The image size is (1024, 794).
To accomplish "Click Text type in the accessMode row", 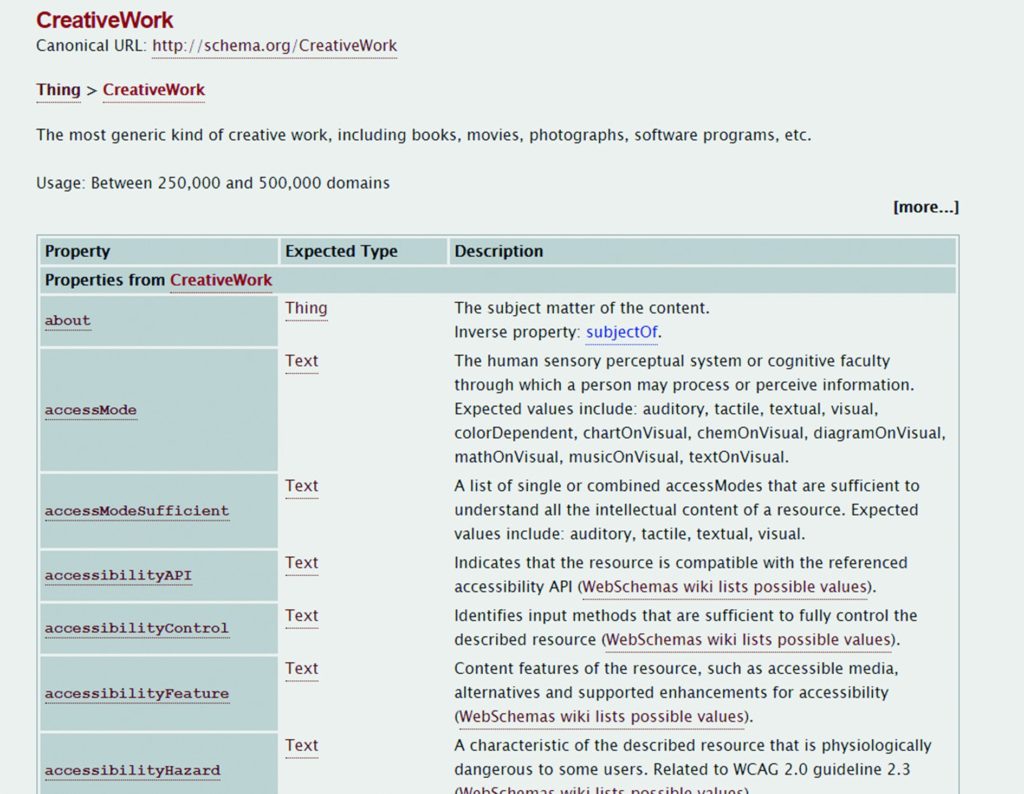I will click(x=302, y=361).
